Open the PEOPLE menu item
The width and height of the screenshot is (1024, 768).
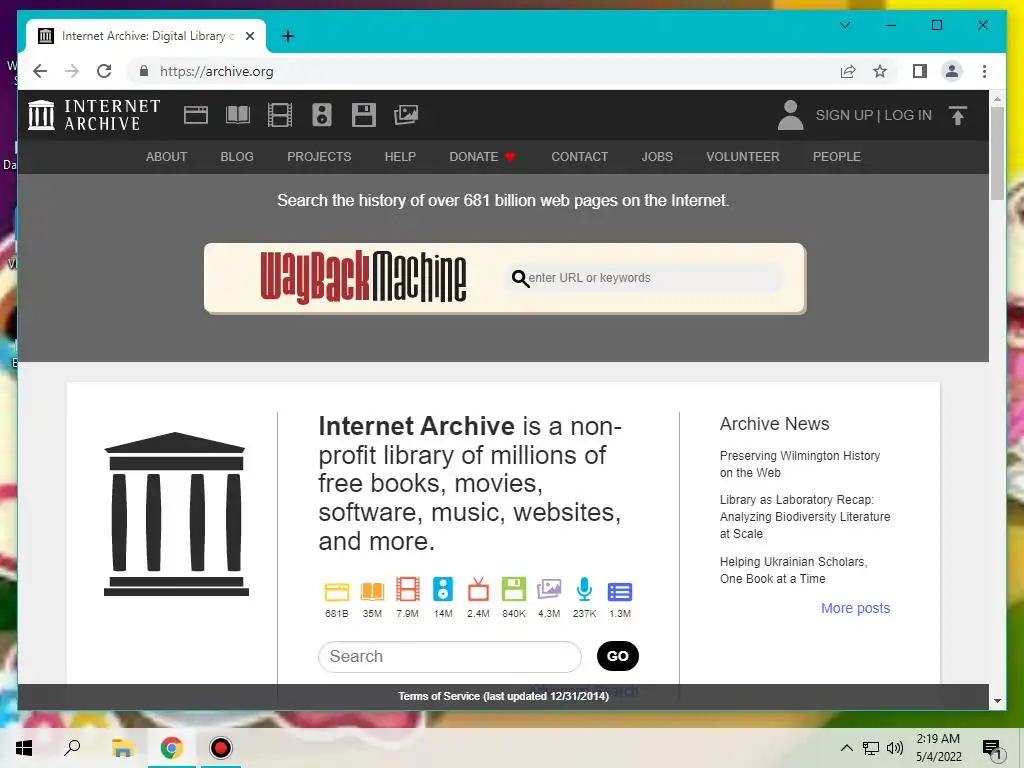pos(837,157)
